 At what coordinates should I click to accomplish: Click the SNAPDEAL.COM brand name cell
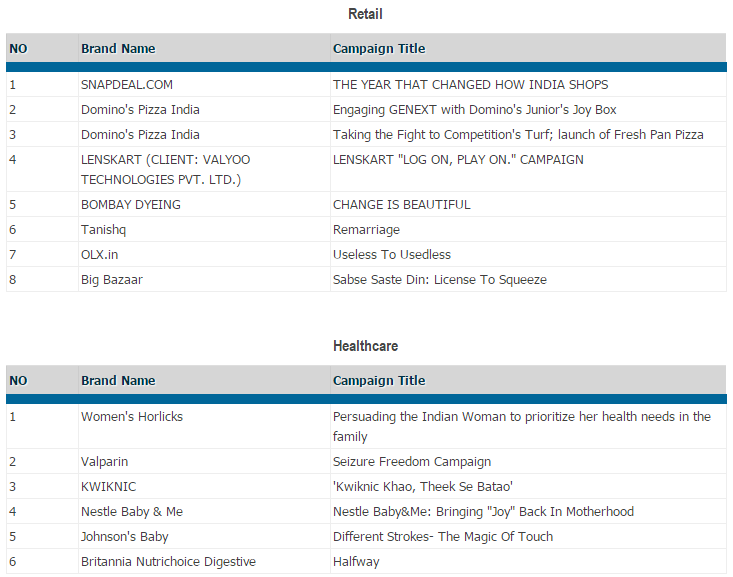127,85
